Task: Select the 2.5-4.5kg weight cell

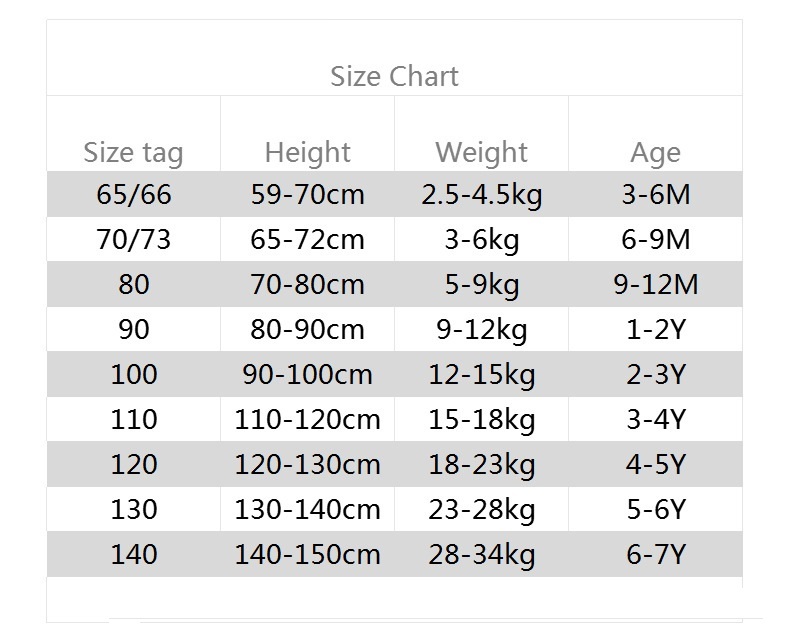Action: click(x=481, y=194)
